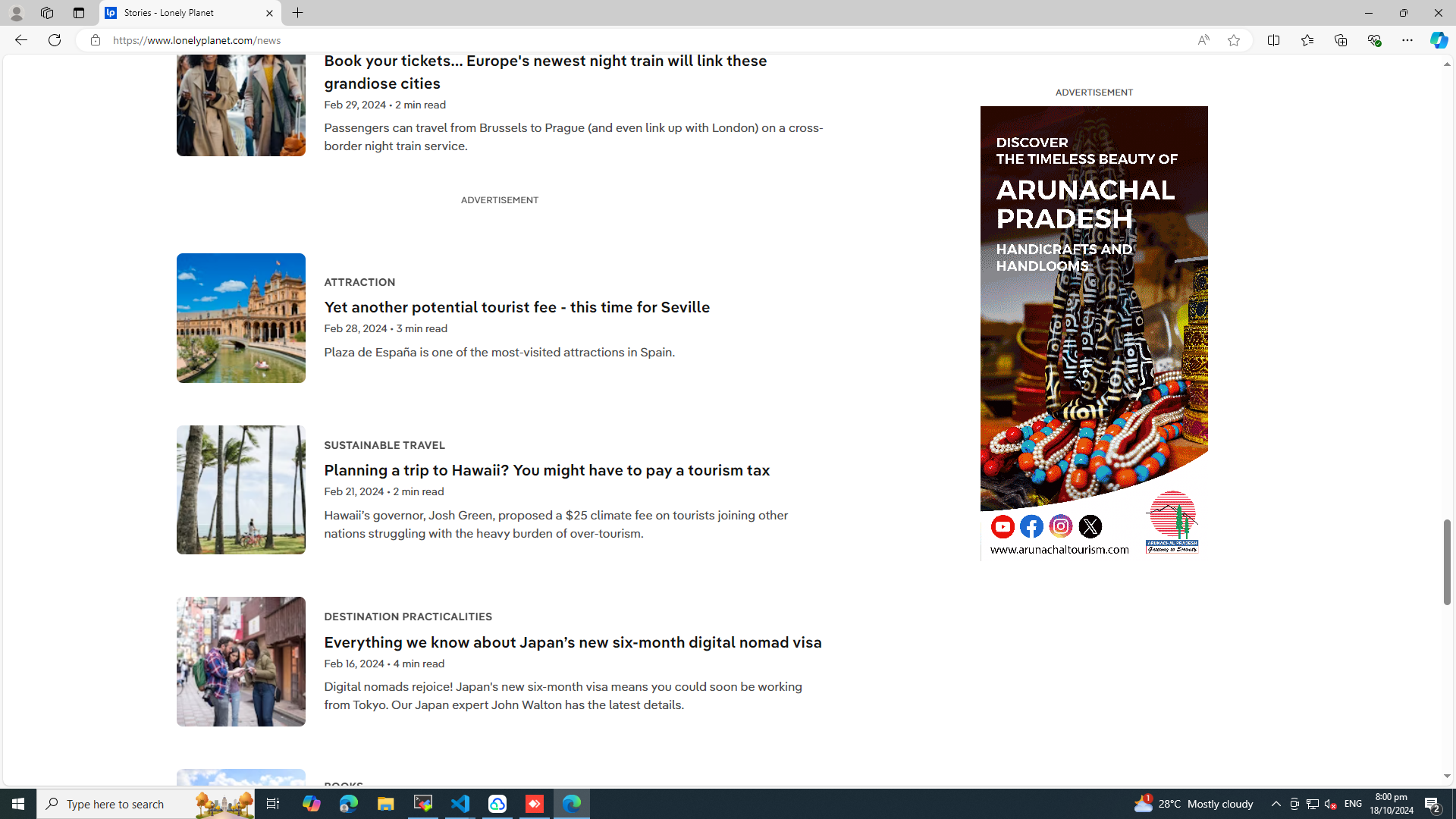Add this page to favorites star
The image size is (1456, 819).
click(x=1234, y=40)
